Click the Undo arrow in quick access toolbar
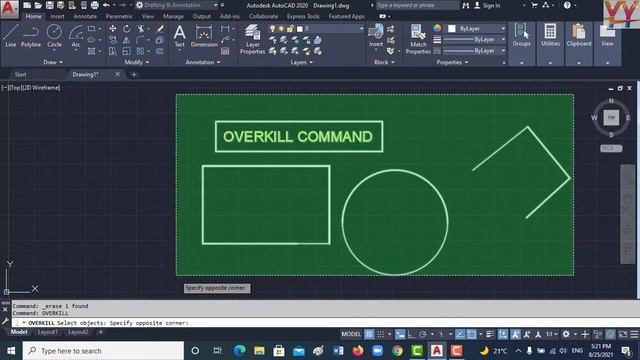 tap(106, 5)
